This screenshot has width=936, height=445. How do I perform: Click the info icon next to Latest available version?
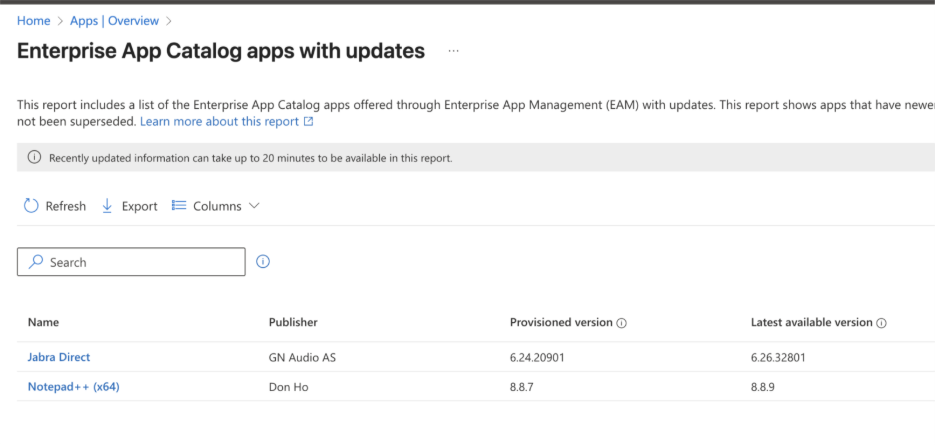point(882,323)
